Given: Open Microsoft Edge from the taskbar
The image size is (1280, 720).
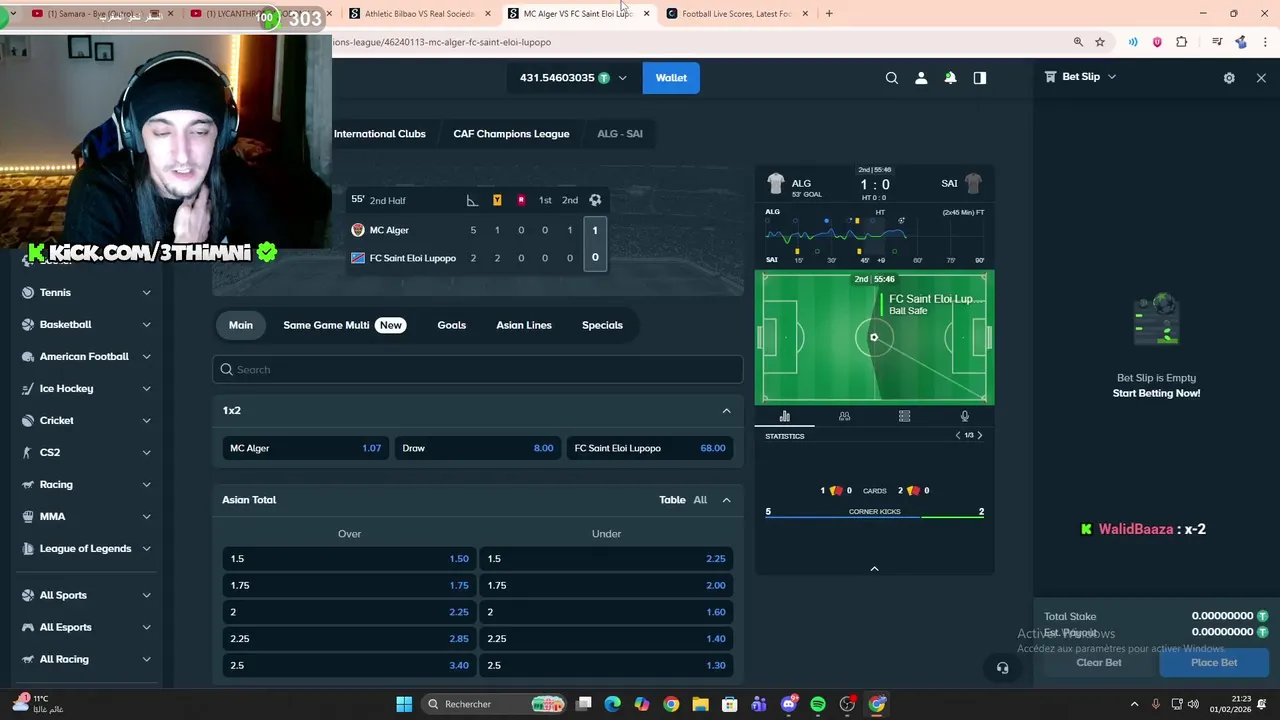Looking at the screenshot, I should [x=612, y=704].
